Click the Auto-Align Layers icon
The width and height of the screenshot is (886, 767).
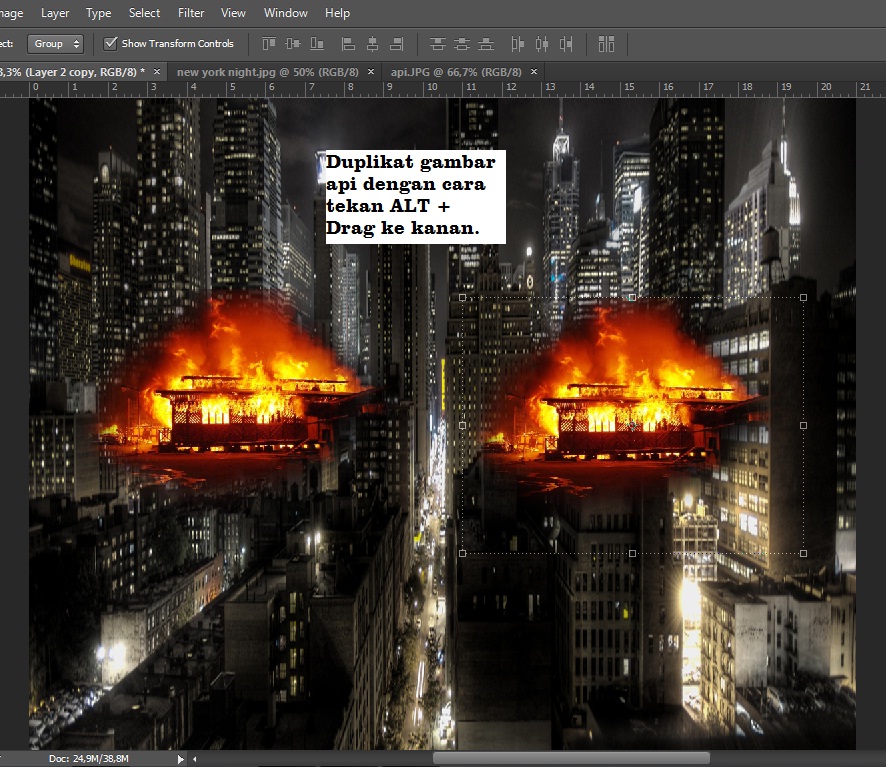pyautogui.click(x=606, y=44)
